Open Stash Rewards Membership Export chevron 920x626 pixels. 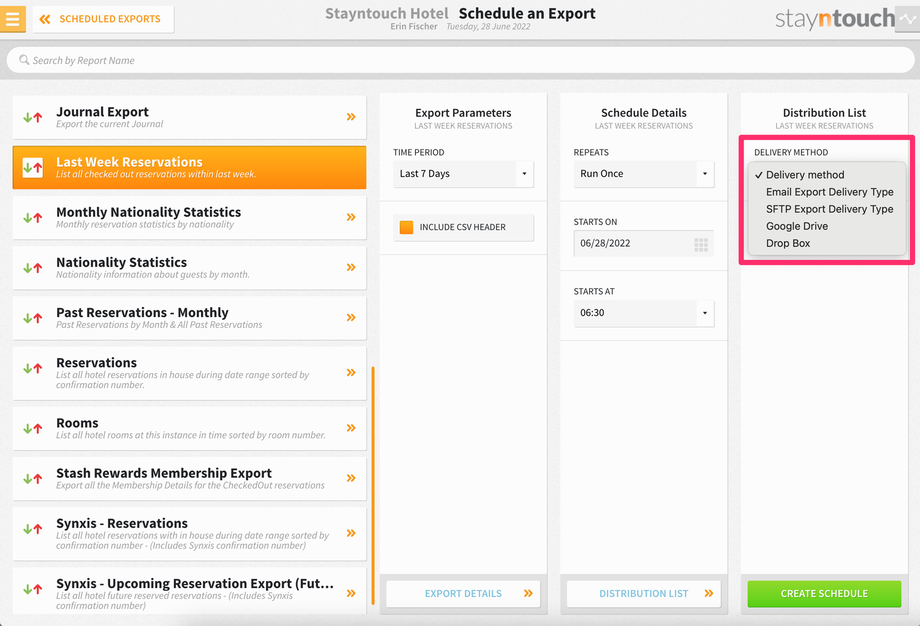(x=351, y=478)
